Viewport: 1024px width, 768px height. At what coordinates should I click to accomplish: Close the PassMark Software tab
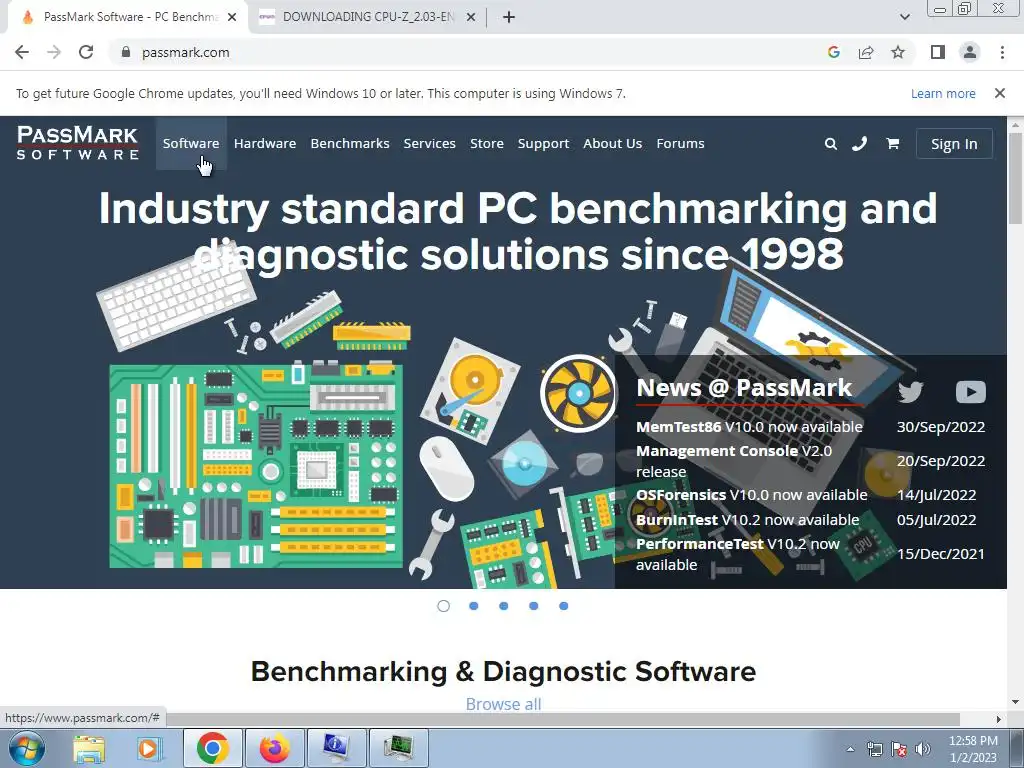tap(232, 17)
